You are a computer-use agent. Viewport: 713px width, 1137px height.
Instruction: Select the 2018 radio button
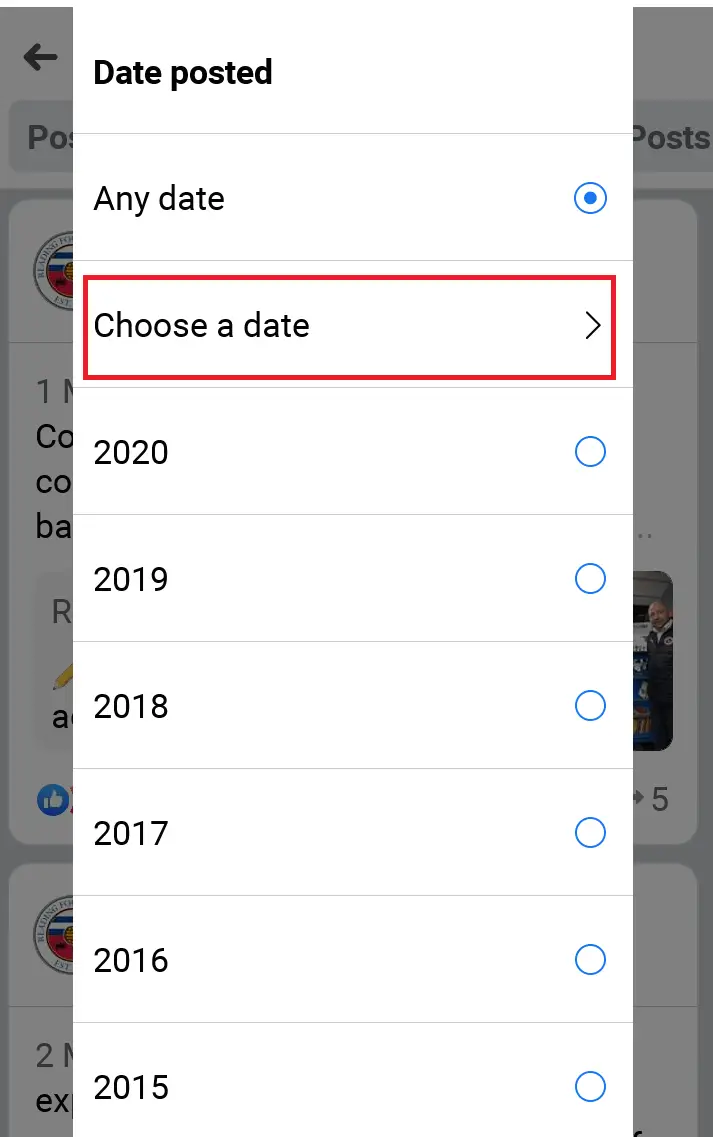(591, 706)
